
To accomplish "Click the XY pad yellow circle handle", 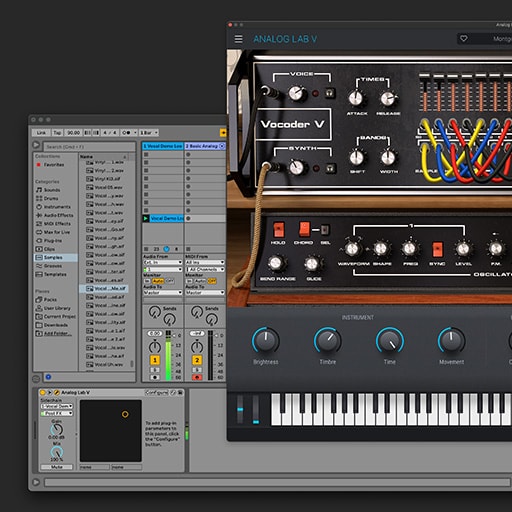I will point(125,414).
